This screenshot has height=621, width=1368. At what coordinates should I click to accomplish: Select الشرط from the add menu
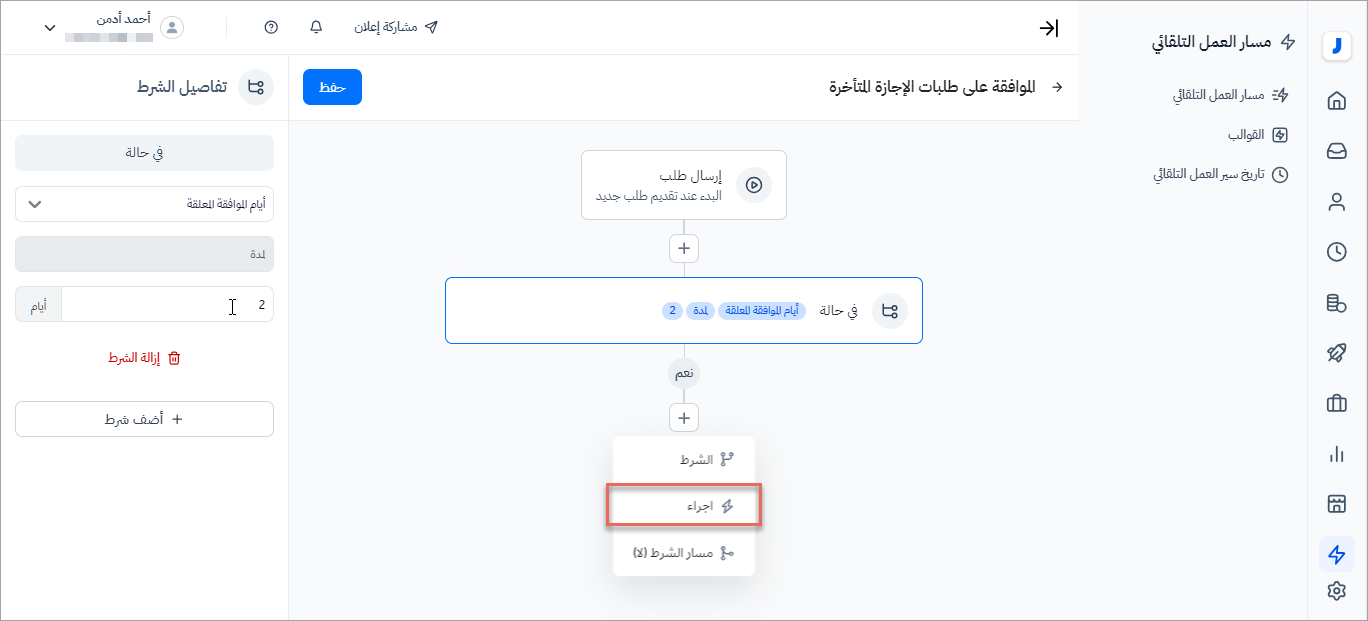(684, 460)
